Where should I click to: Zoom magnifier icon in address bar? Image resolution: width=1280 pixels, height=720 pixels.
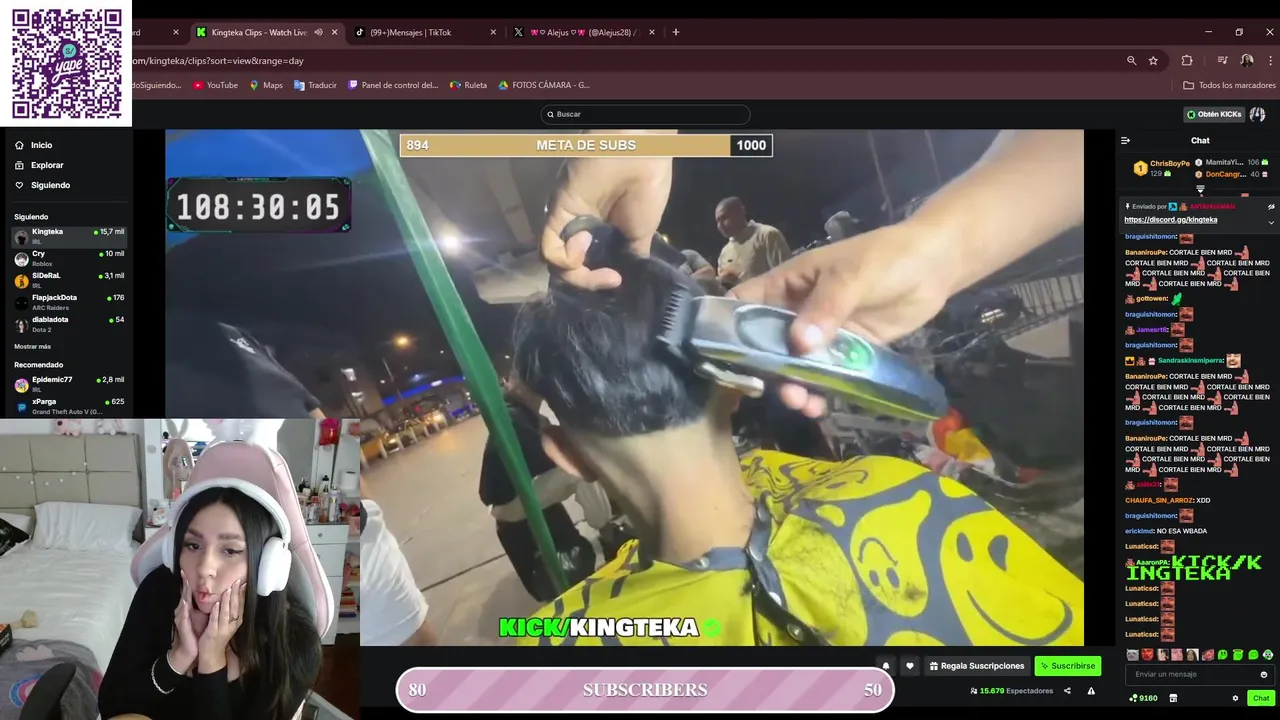tap(1131, 60)
